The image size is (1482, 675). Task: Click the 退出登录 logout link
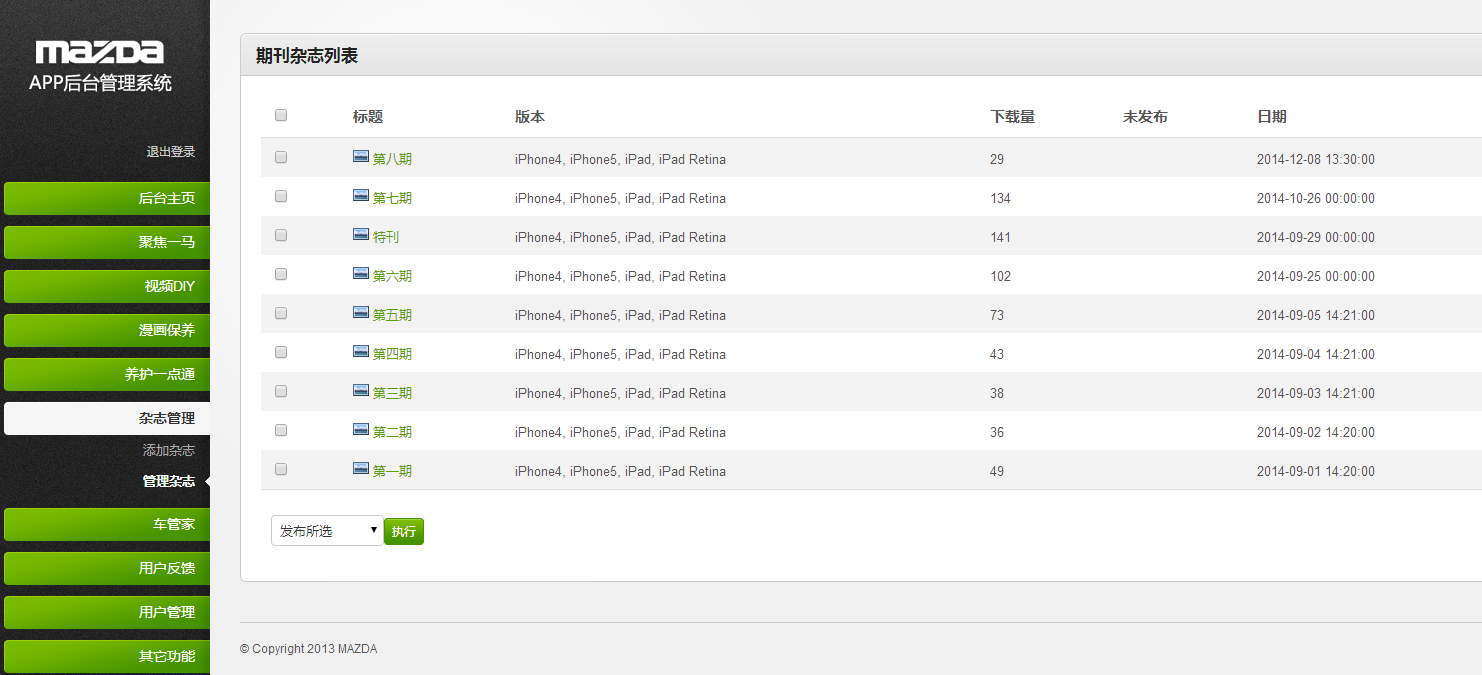pos(171,152)
